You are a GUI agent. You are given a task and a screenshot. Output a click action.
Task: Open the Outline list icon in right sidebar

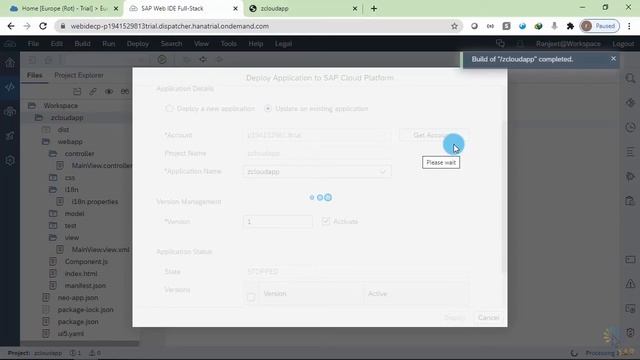(630, 152)
